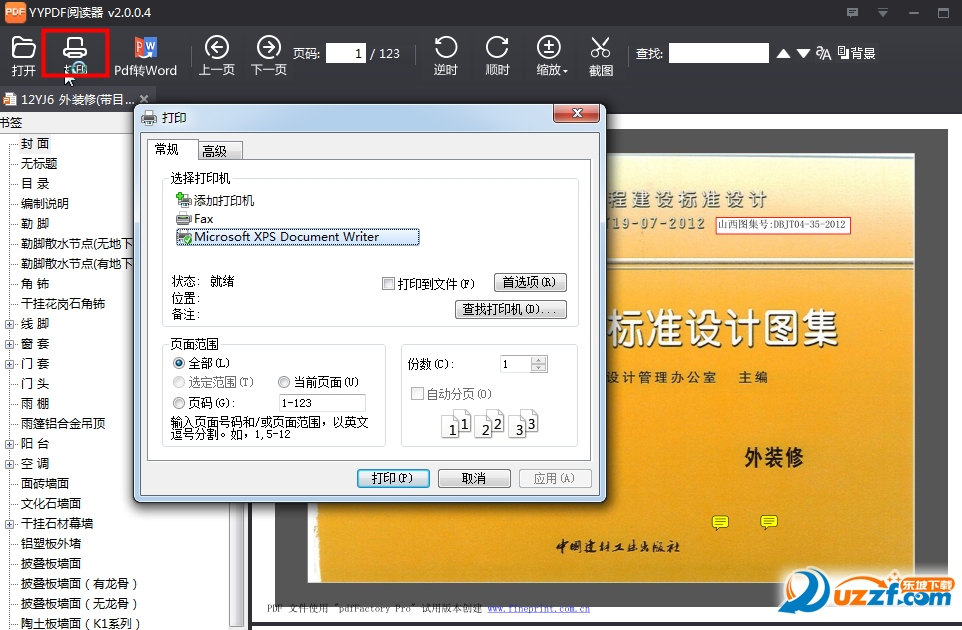Jump to the 干挂花岗石角铈 bookmark
Screen dimensions: 962x630
pyautogui.click(x=63, y=304)
